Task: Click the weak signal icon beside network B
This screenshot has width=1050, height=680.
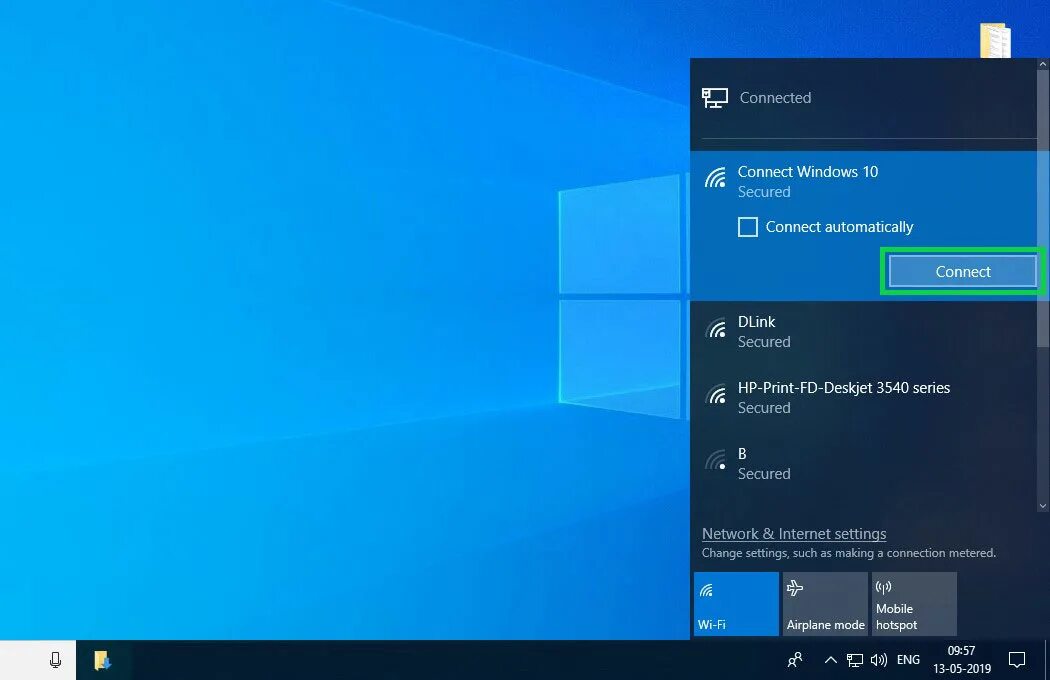Action: click(716, 460)
